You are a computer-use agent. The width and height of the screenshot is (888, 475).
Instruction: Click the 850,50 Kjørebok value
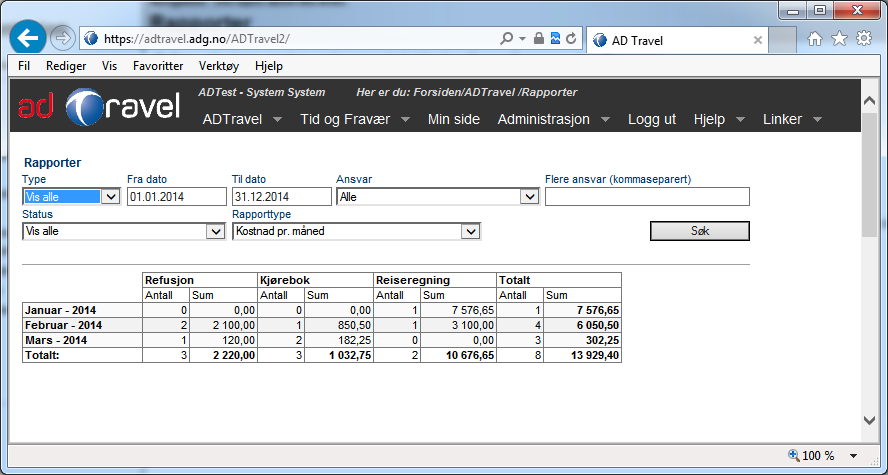pyautogui.click(x=355, y=326)
